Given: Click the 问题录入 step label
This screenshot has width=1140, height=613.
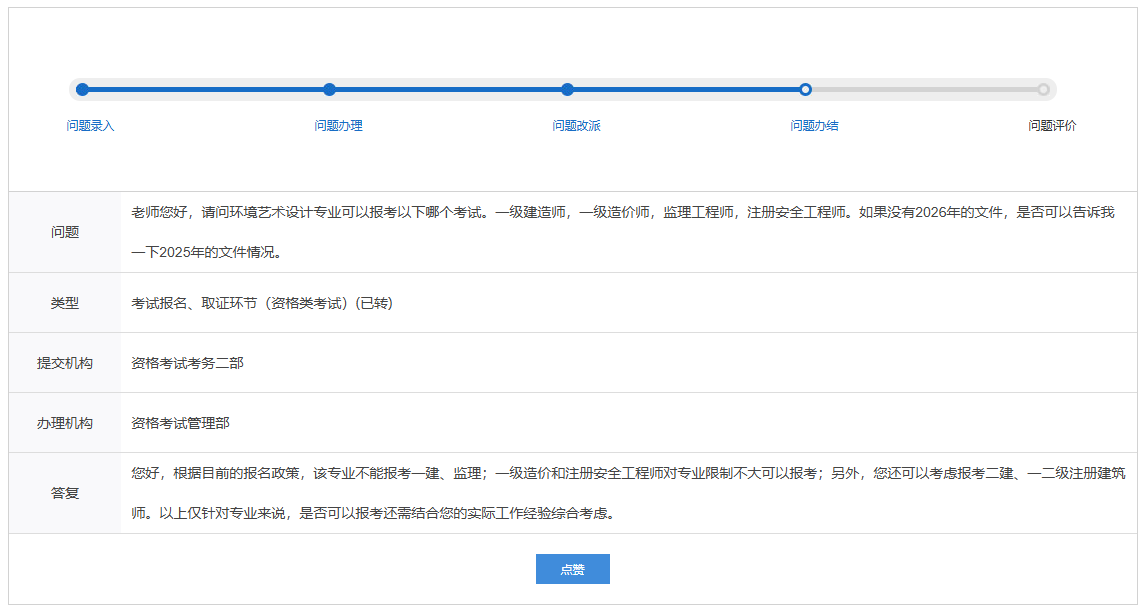Looking at the screenshot, I should 90,126.
